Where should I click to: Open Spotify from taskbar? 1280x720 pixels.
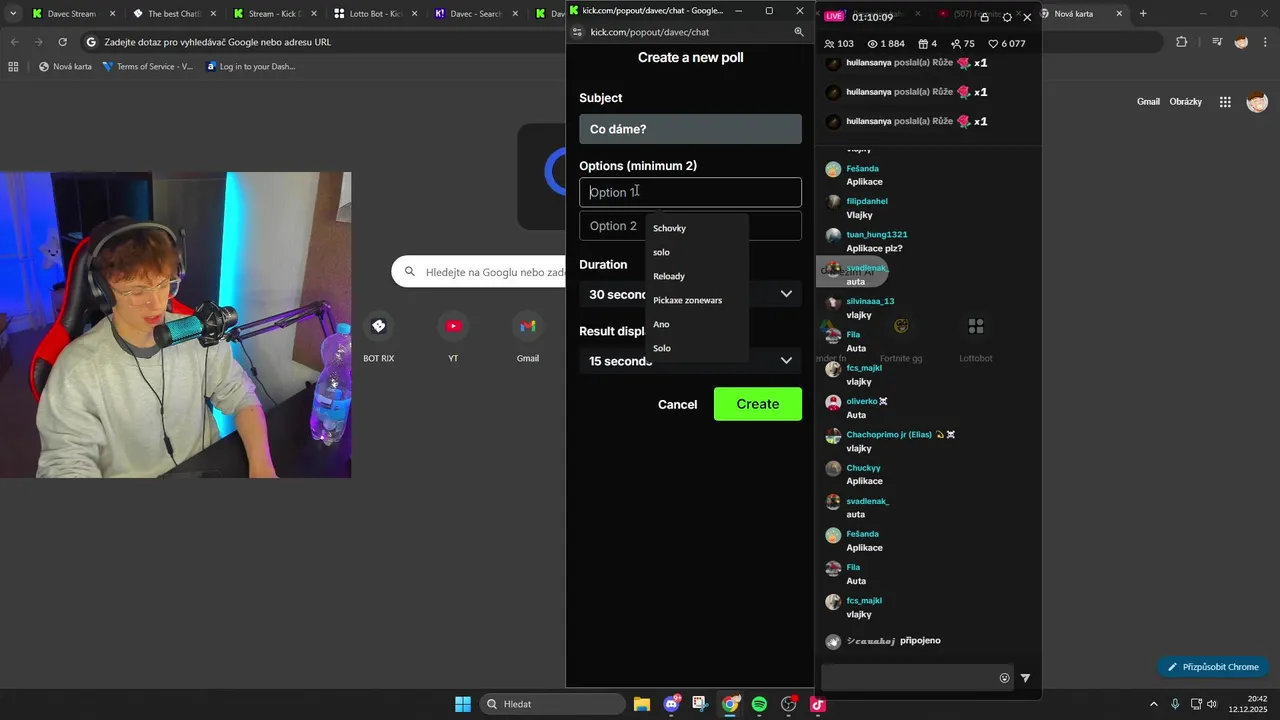click(759, 704)
